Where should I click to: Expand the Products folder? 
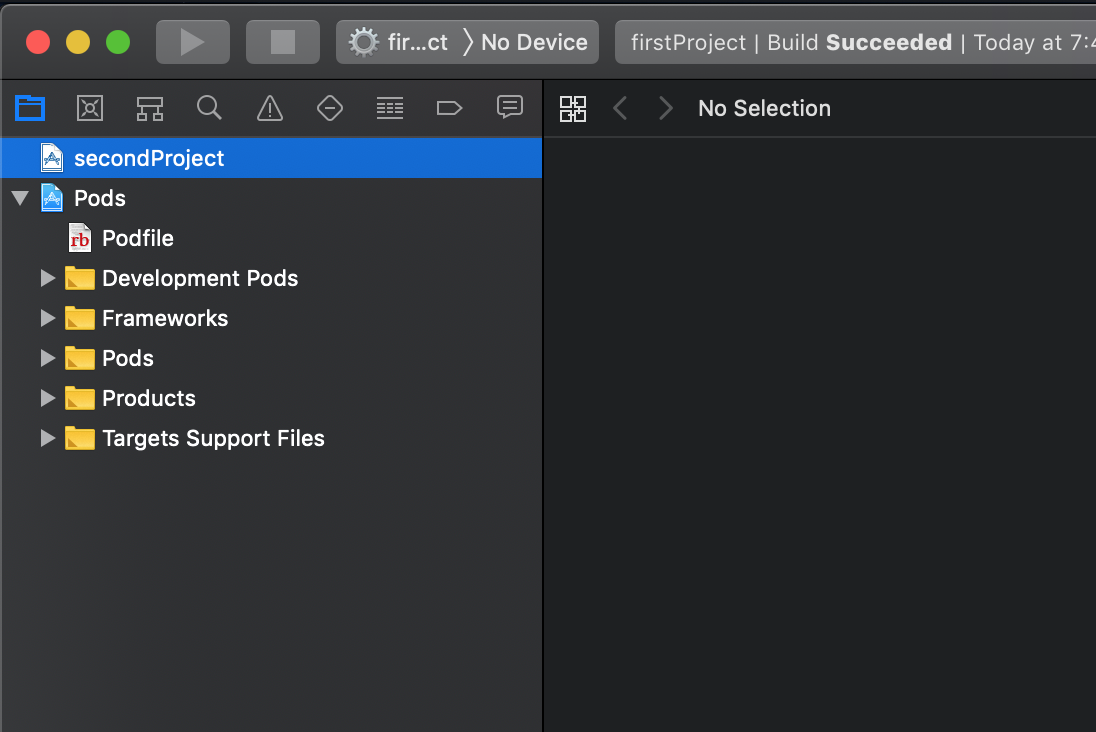[x=48, y=398]
